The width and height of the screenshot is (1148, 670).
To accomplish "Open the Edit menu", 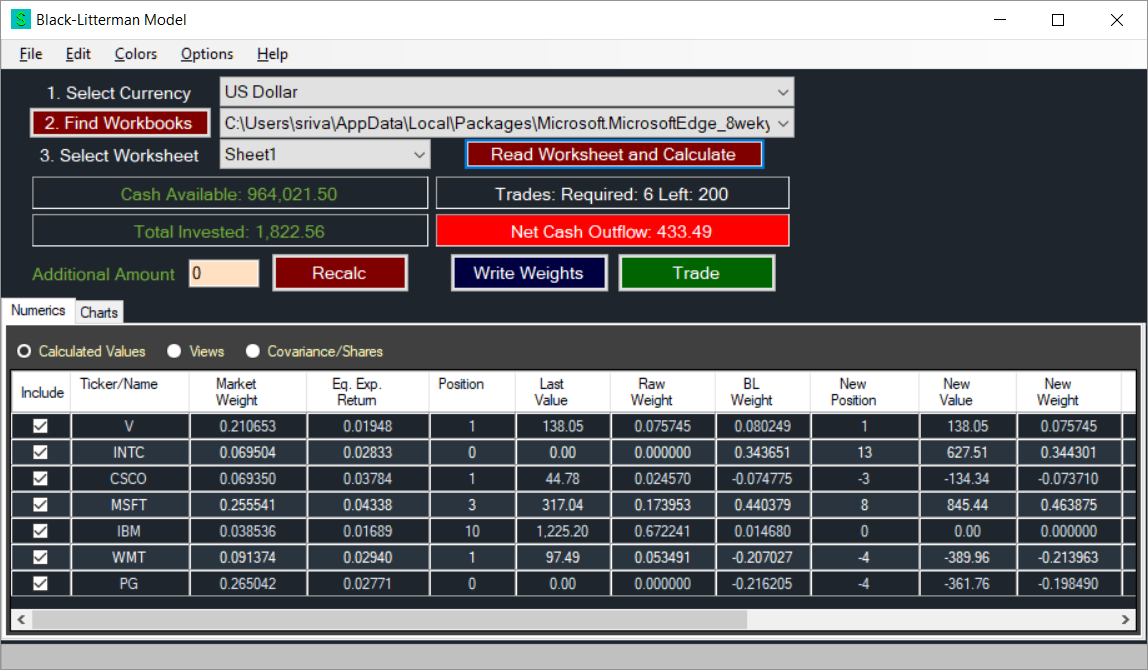I will 78,54.
